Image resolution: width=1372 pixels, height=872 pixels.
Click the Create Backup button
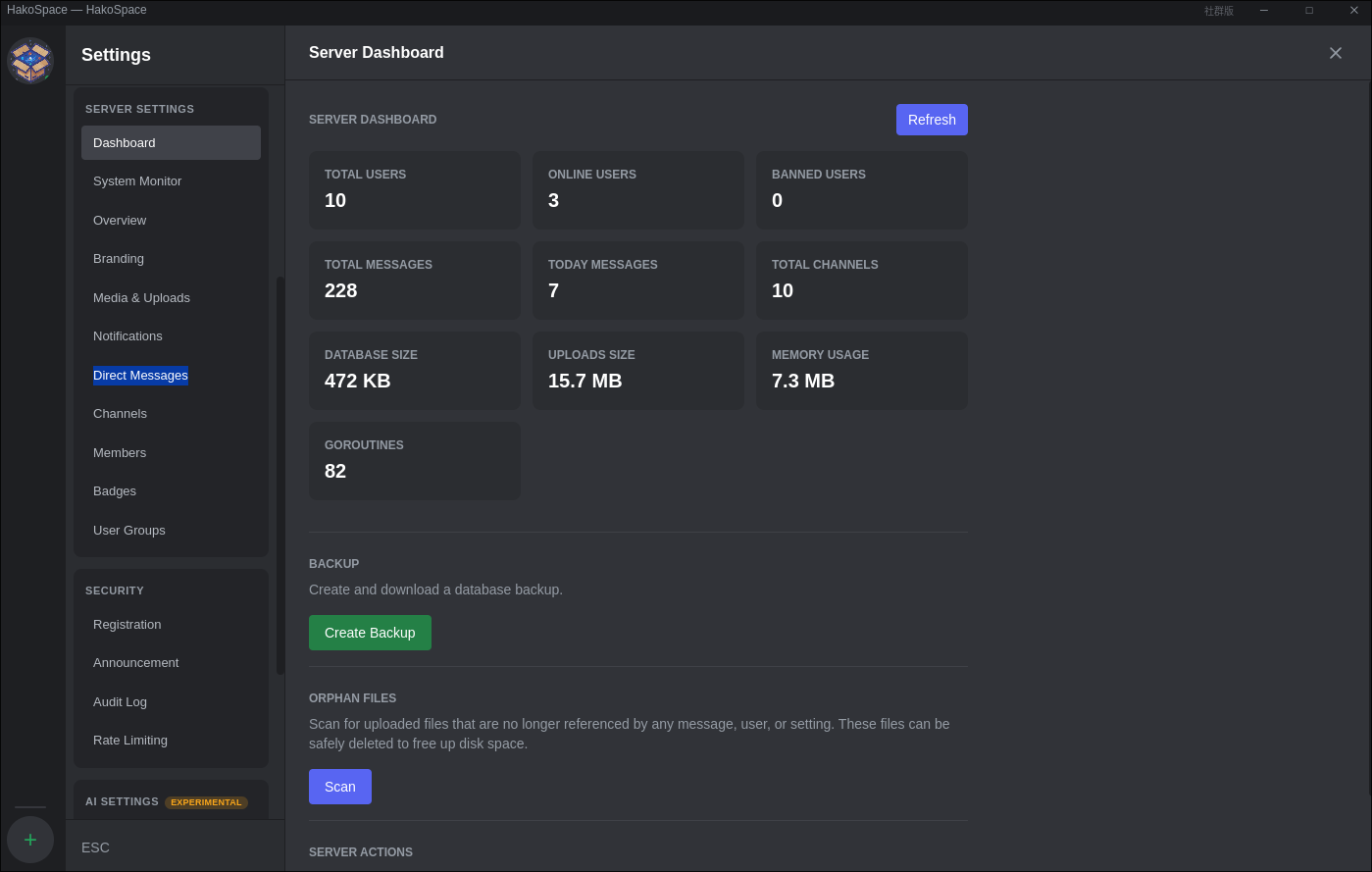[x=370, y=633]
